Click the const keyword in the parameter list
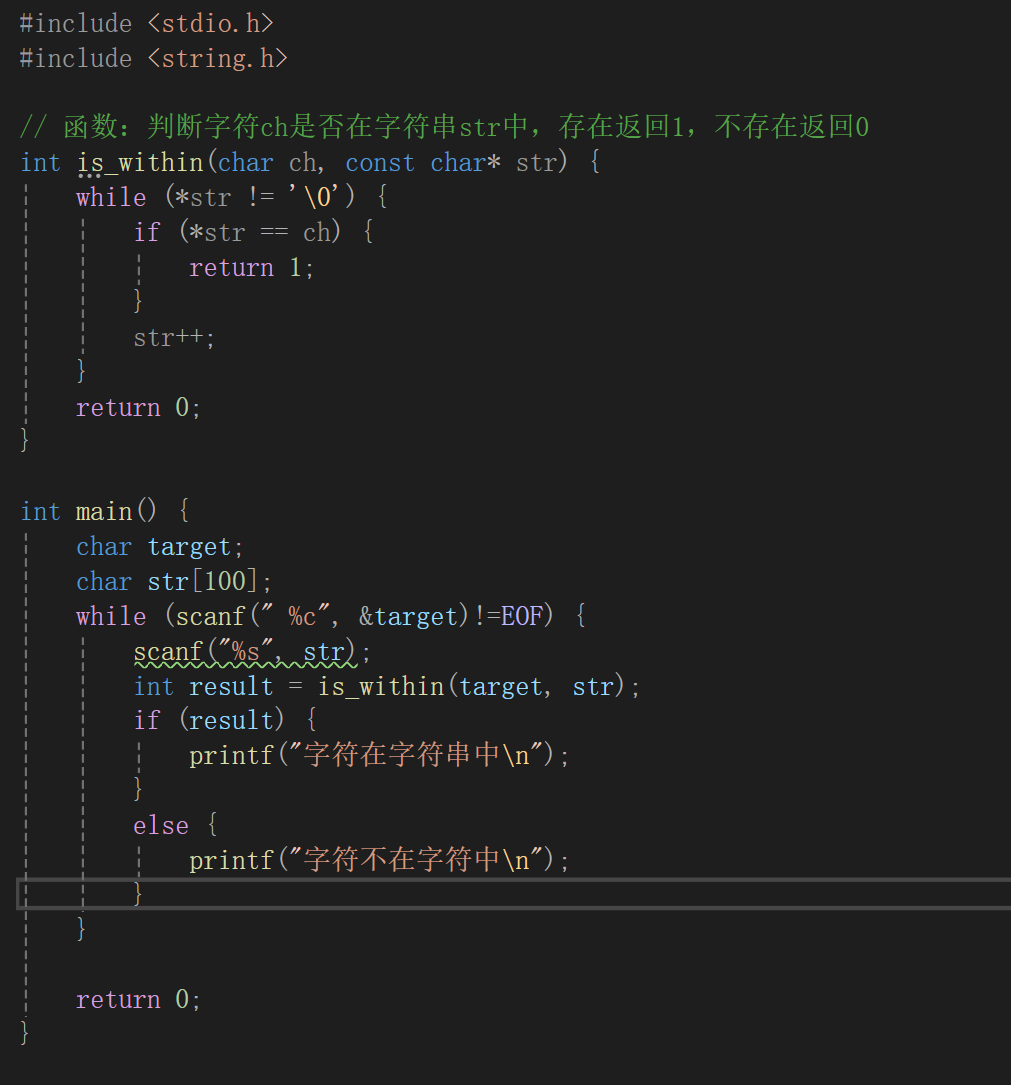Image resolution: width=1011 pixels, height=1085 pixels. pyautogui.click(x=380, y=163)
